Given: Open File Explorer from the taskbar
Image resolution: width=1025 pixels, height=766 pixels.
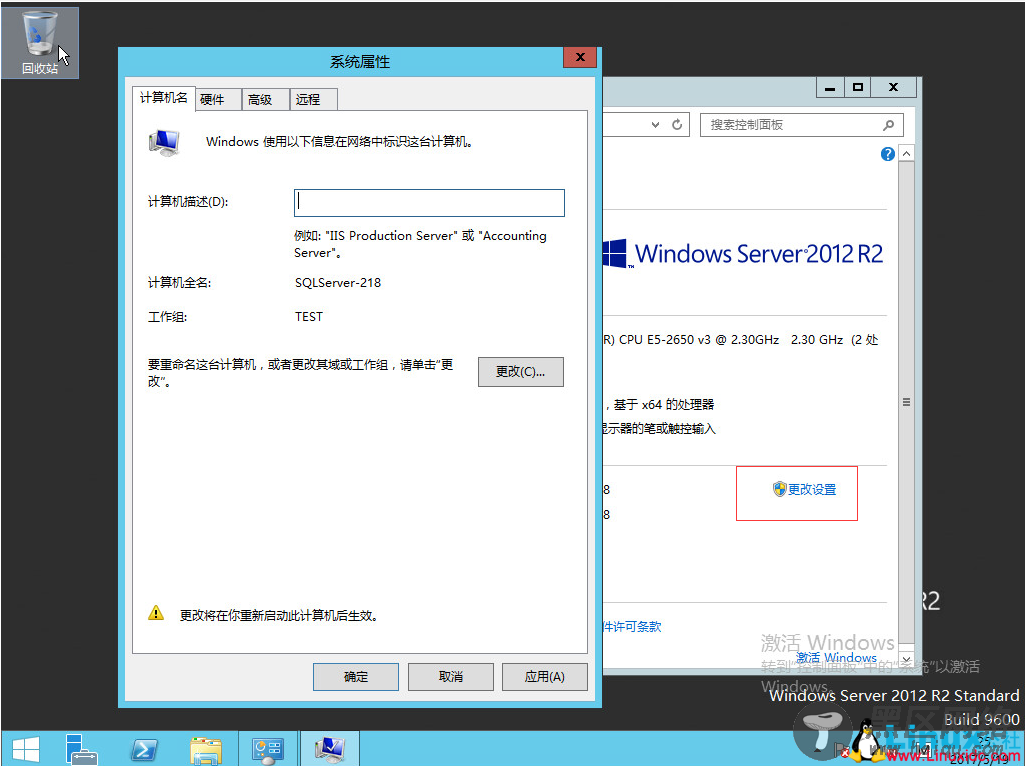Looking at the screenshot, I should (206, 750).
